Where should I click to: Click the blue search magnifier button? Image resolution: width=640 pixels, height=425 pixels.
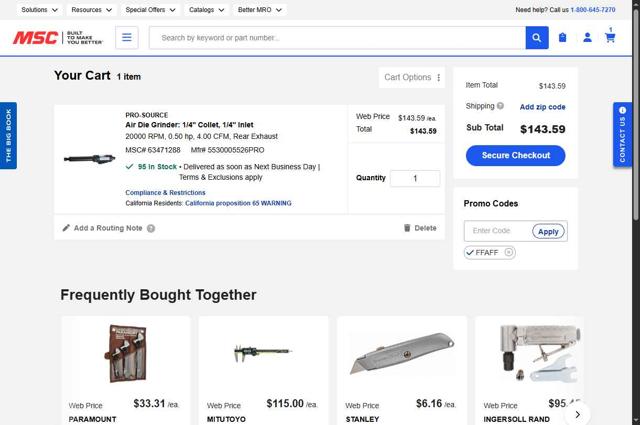[537, 38]
